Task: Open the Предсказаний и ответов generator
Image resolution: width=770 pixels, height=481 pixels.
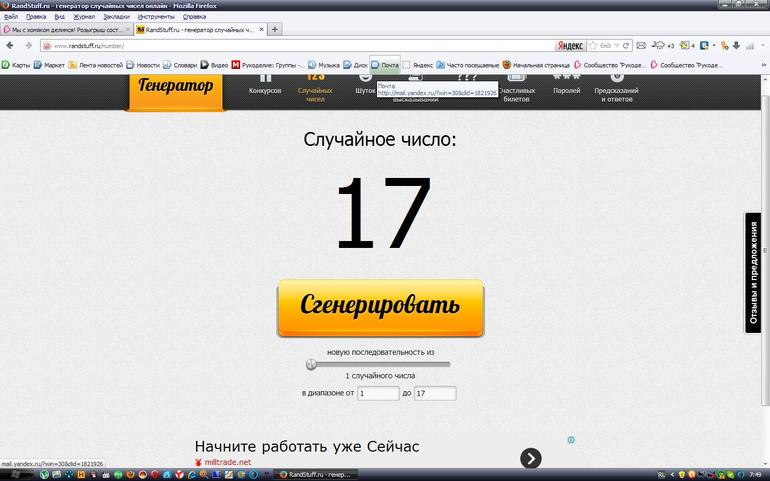Action: click(x=616, y=88)
